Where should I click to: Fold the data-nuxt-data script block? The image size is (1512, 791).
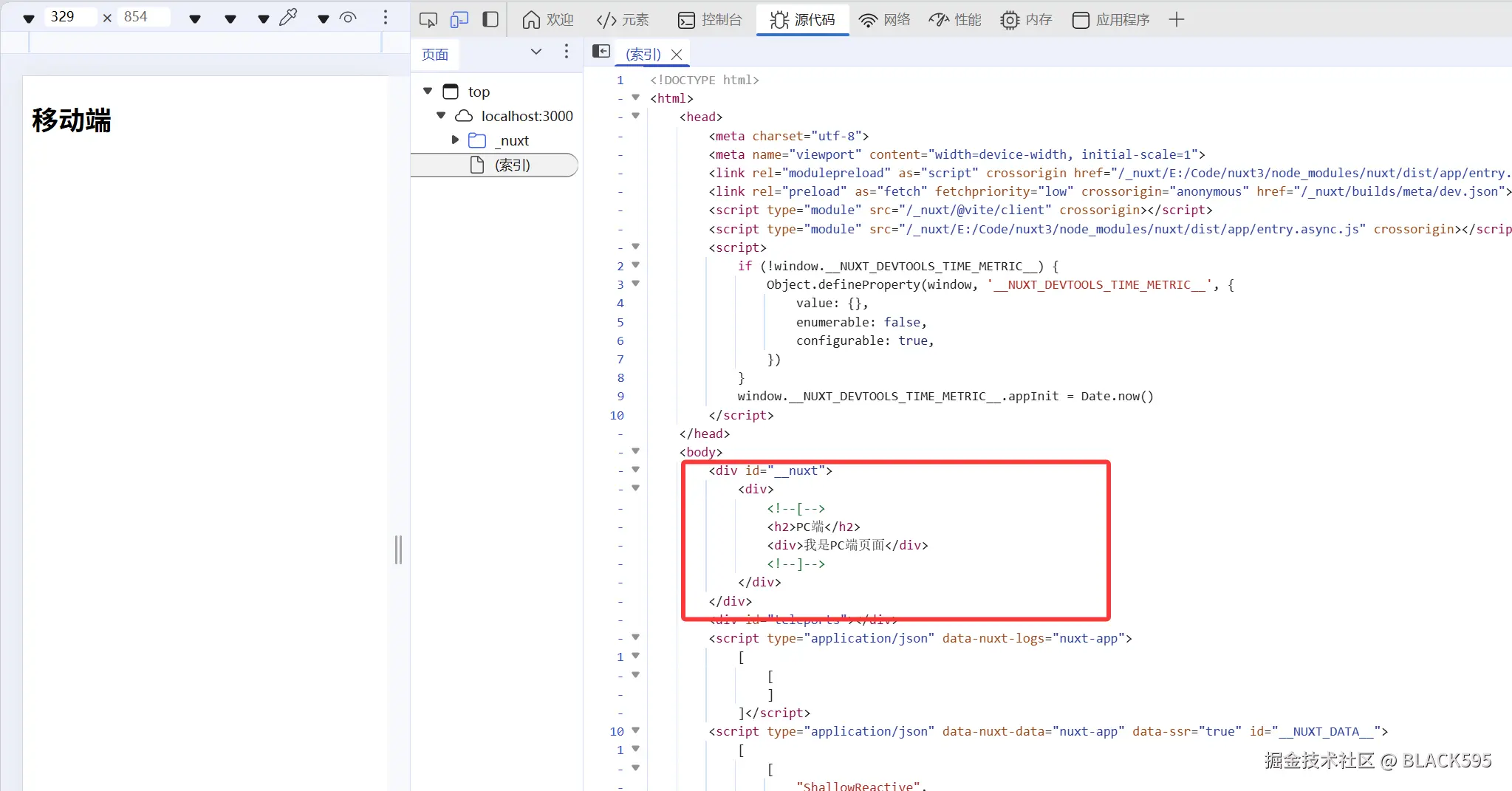click(x=635, y=730)
